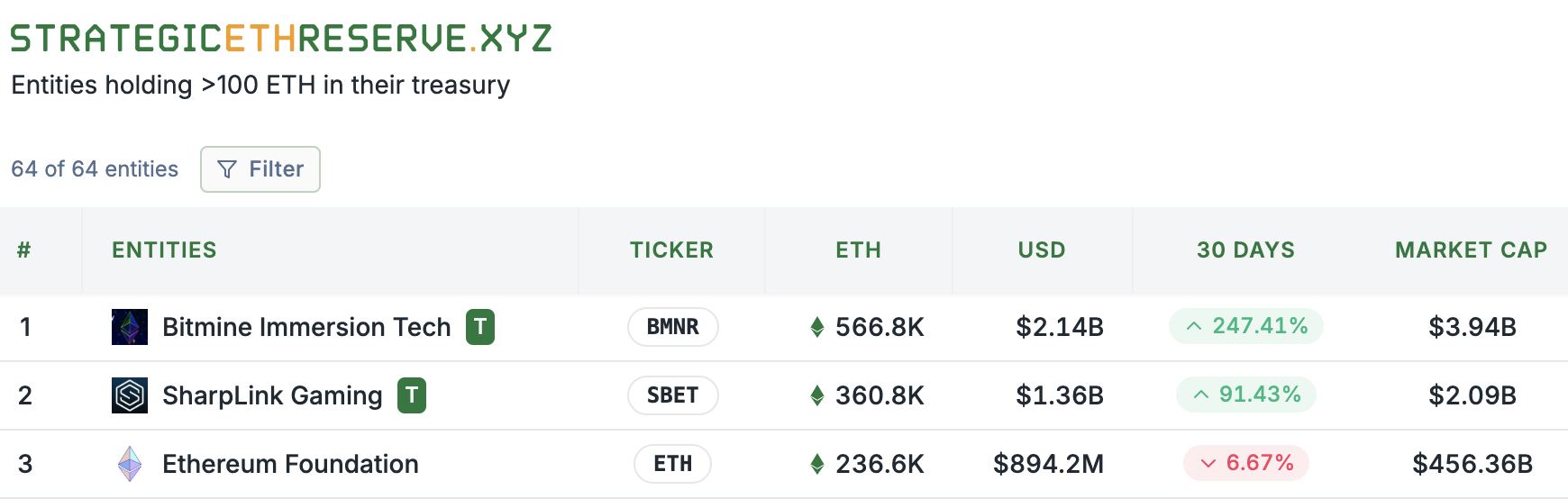Click the ETH diamond icon beside 566.8K

(x=817, y=327)
